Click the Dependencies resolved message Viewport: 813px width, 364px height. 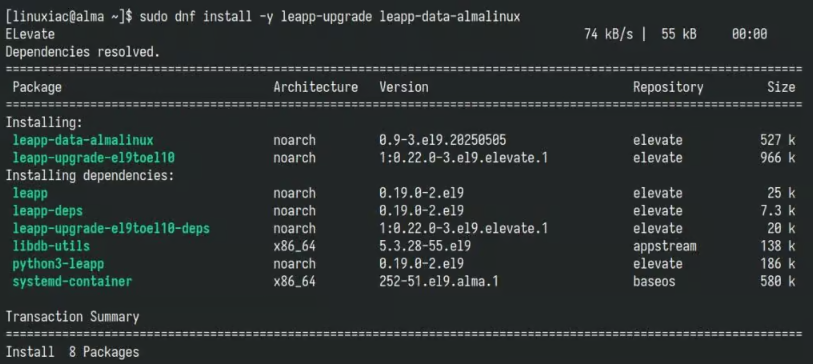point(83,52)
